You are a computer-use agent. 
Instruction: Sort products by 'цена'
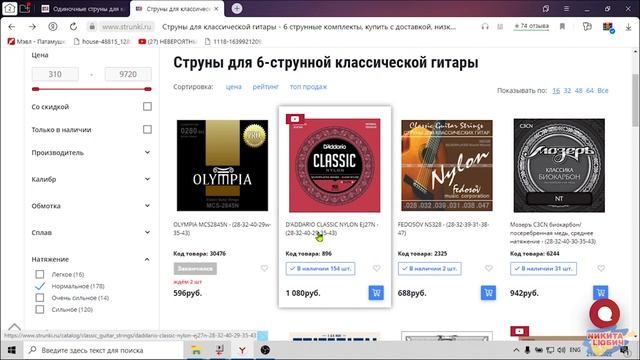pos(233,87)
